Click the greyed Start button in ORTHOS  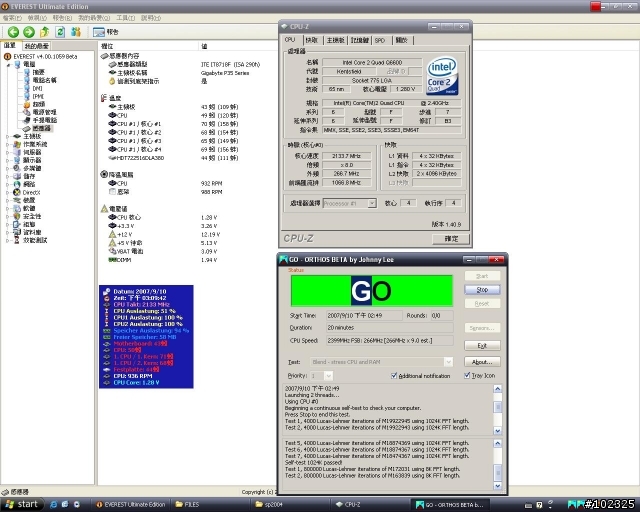coord(482,276)
